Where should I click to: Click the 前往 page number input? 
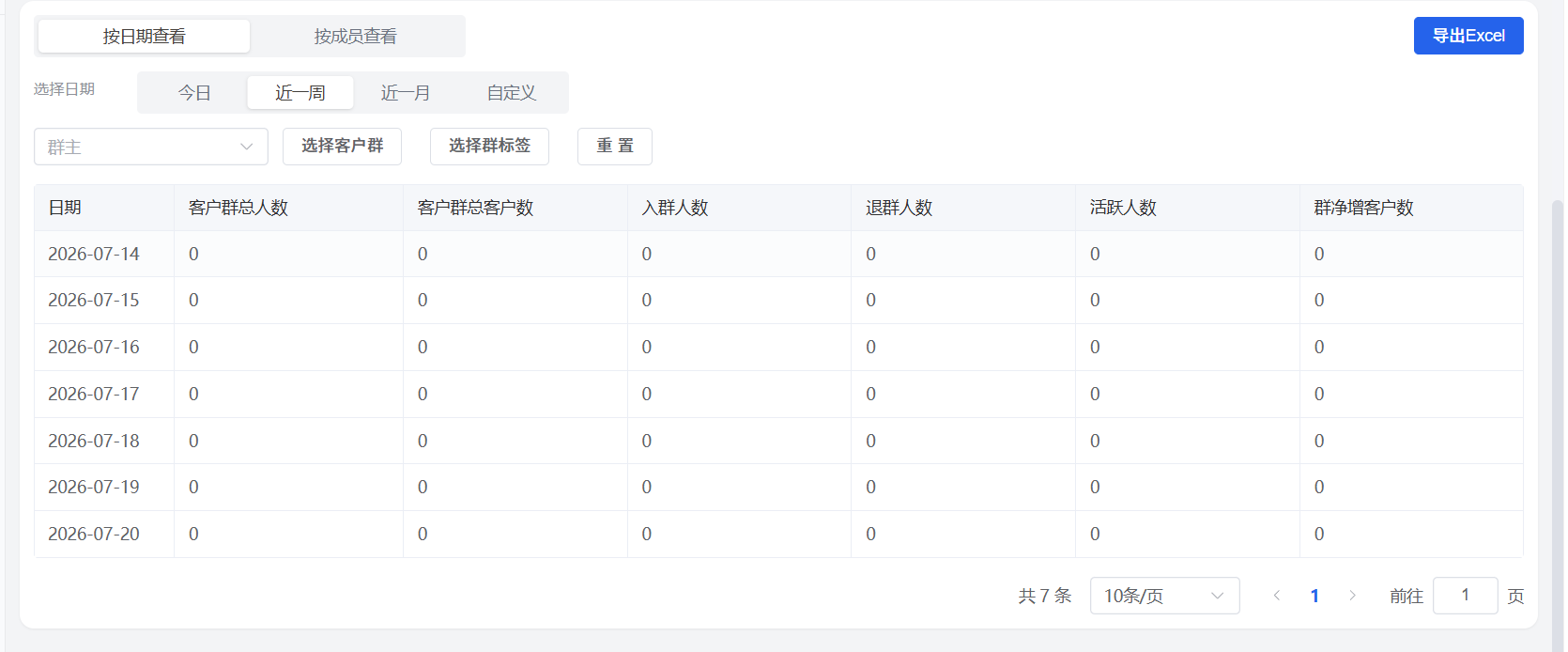1465,596
